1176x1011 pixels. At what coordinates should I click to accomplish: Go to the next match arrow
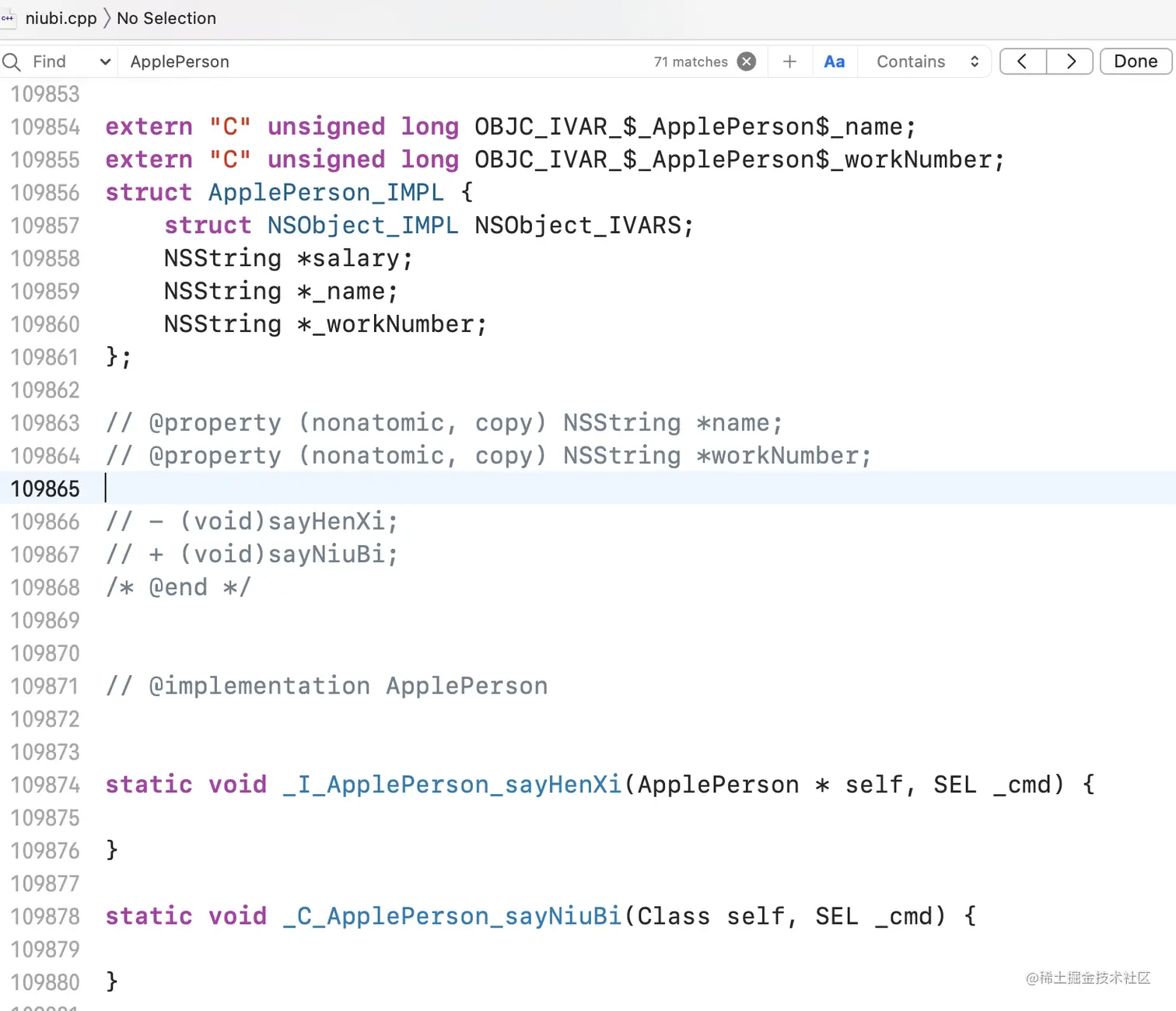click(1070, 61)
